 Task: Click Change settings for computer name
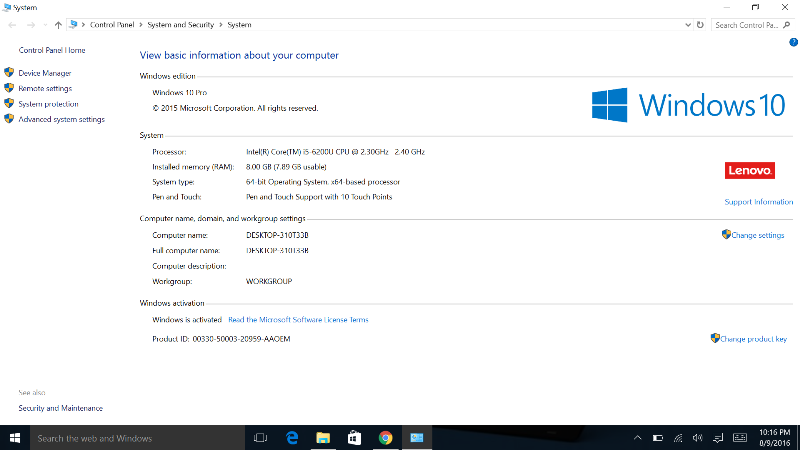point(758,235)
